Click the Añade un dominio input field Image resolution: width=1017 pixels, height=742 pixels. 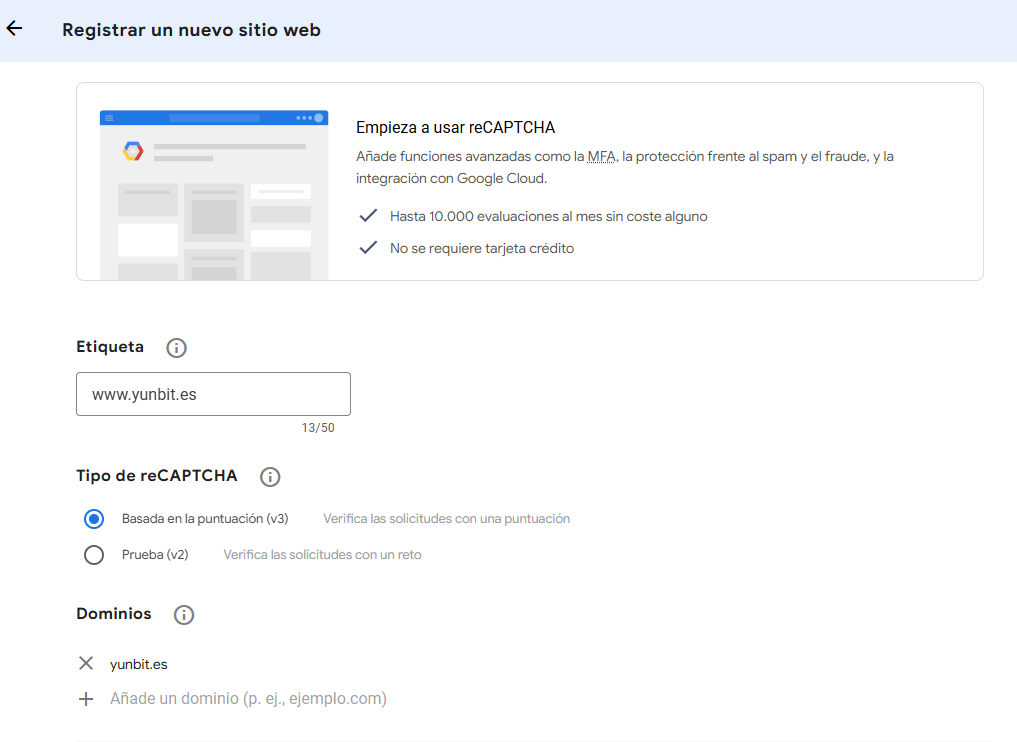tap(248, 699)
